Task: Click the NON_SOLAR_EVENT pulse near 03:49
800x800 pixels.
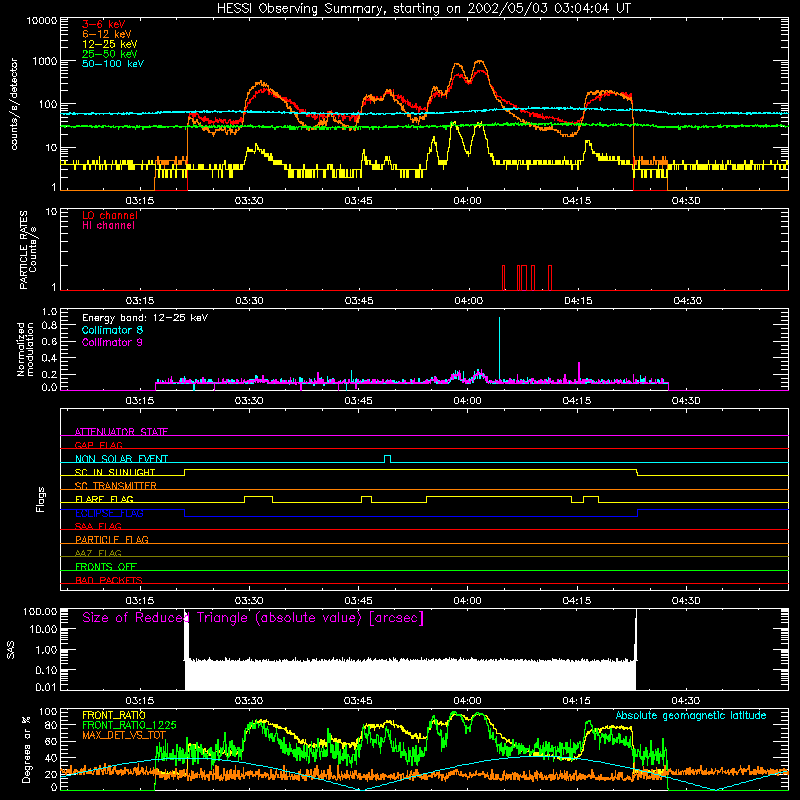Action: point(388,458)
